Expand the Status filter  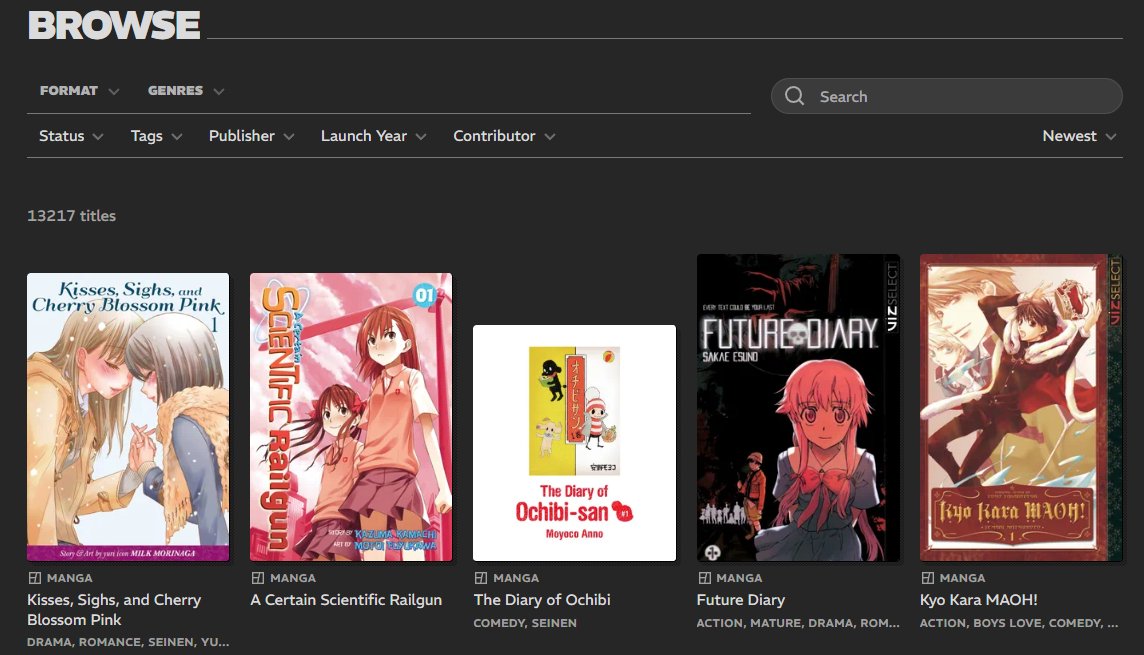[71, 136]
